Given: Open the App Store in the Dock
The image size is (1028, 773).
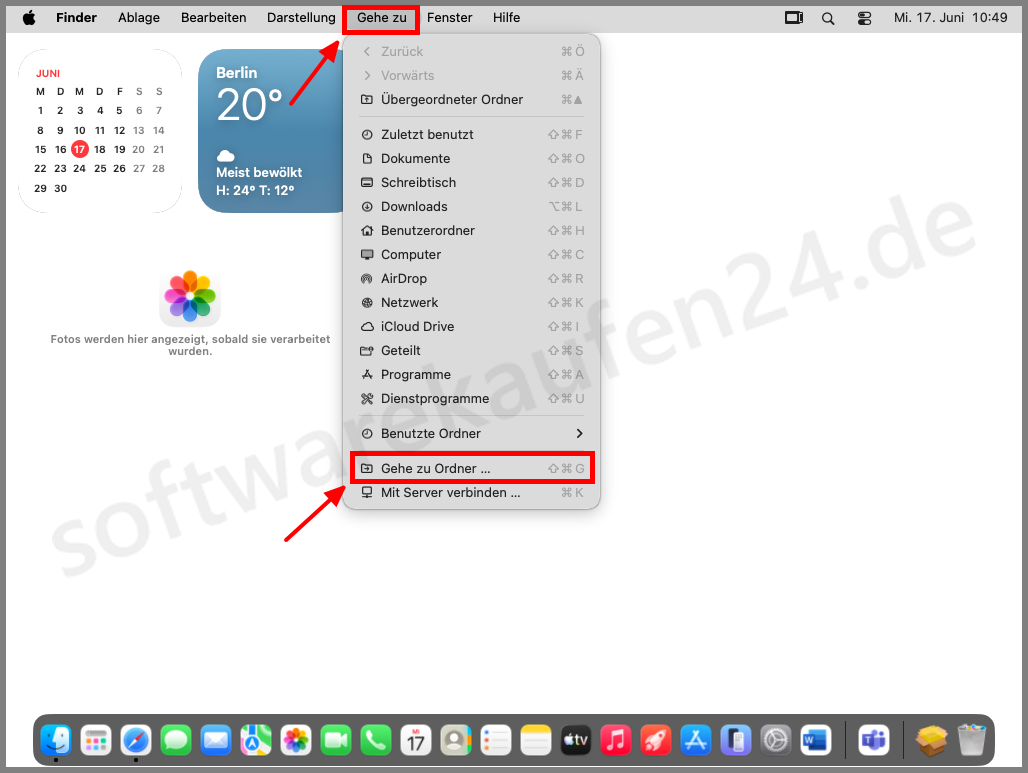Looking at the screenshot, I should pyautogui.click(x=696, y=740).
